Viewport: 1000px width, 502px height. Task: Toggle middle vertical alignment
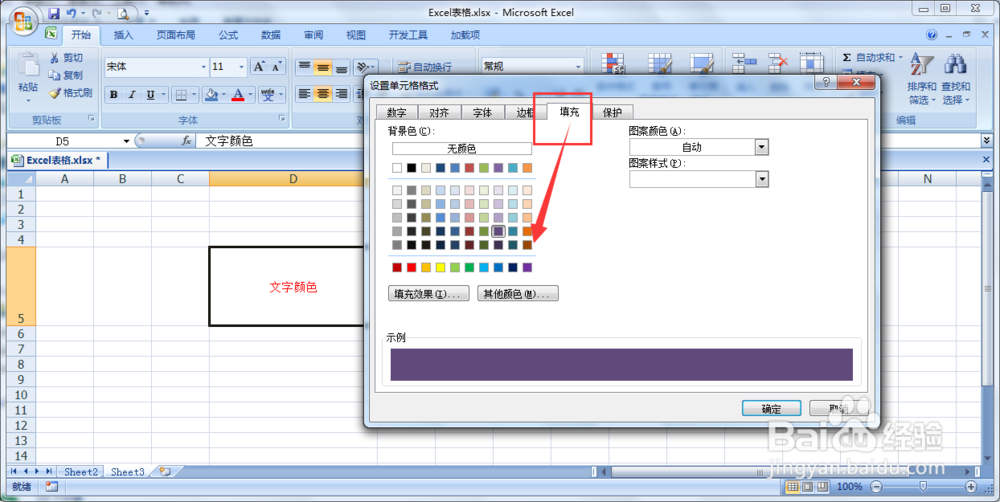point(323,66)
